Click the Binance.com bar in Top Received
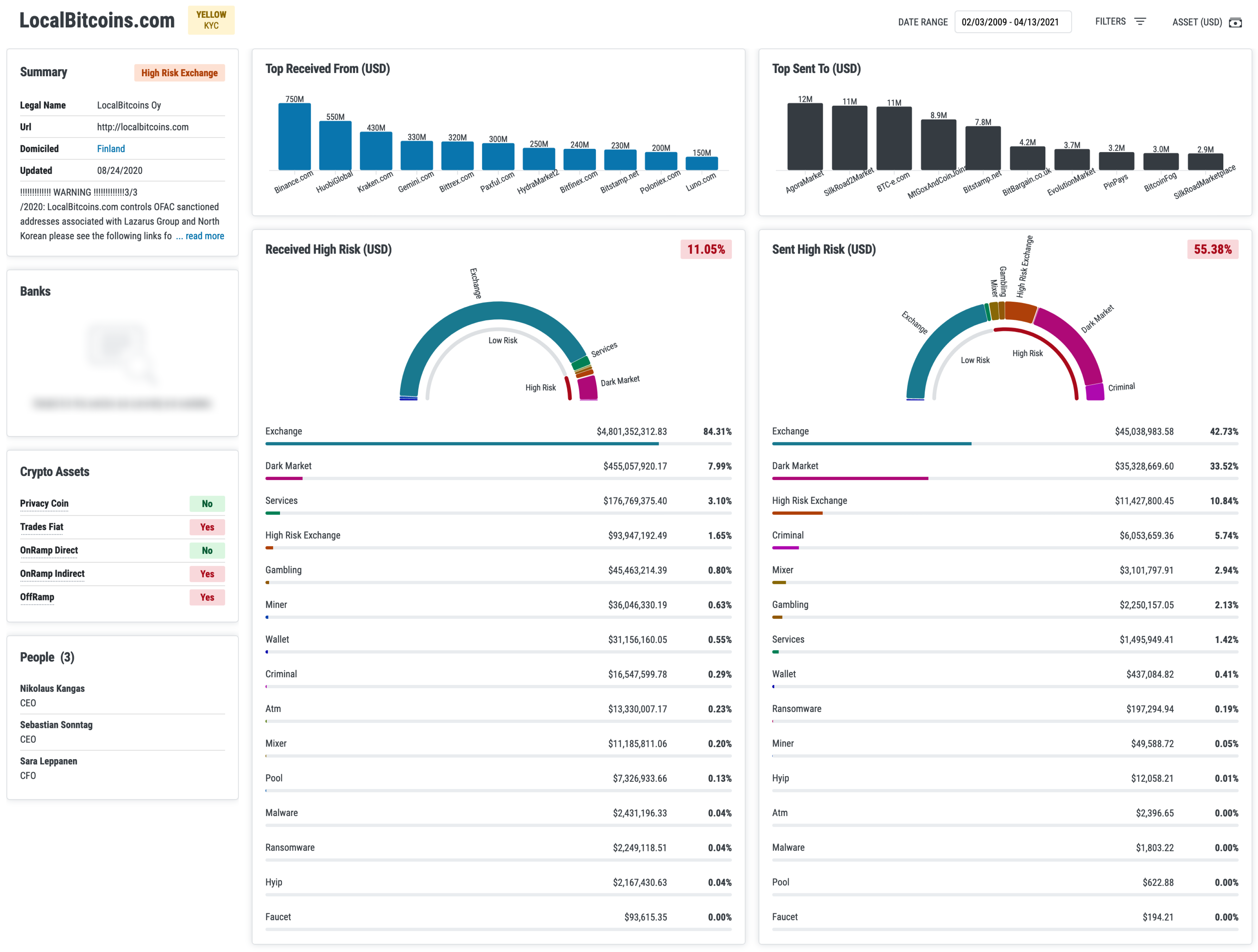Screen dimensions: 1258x952 tap(295, 136)
